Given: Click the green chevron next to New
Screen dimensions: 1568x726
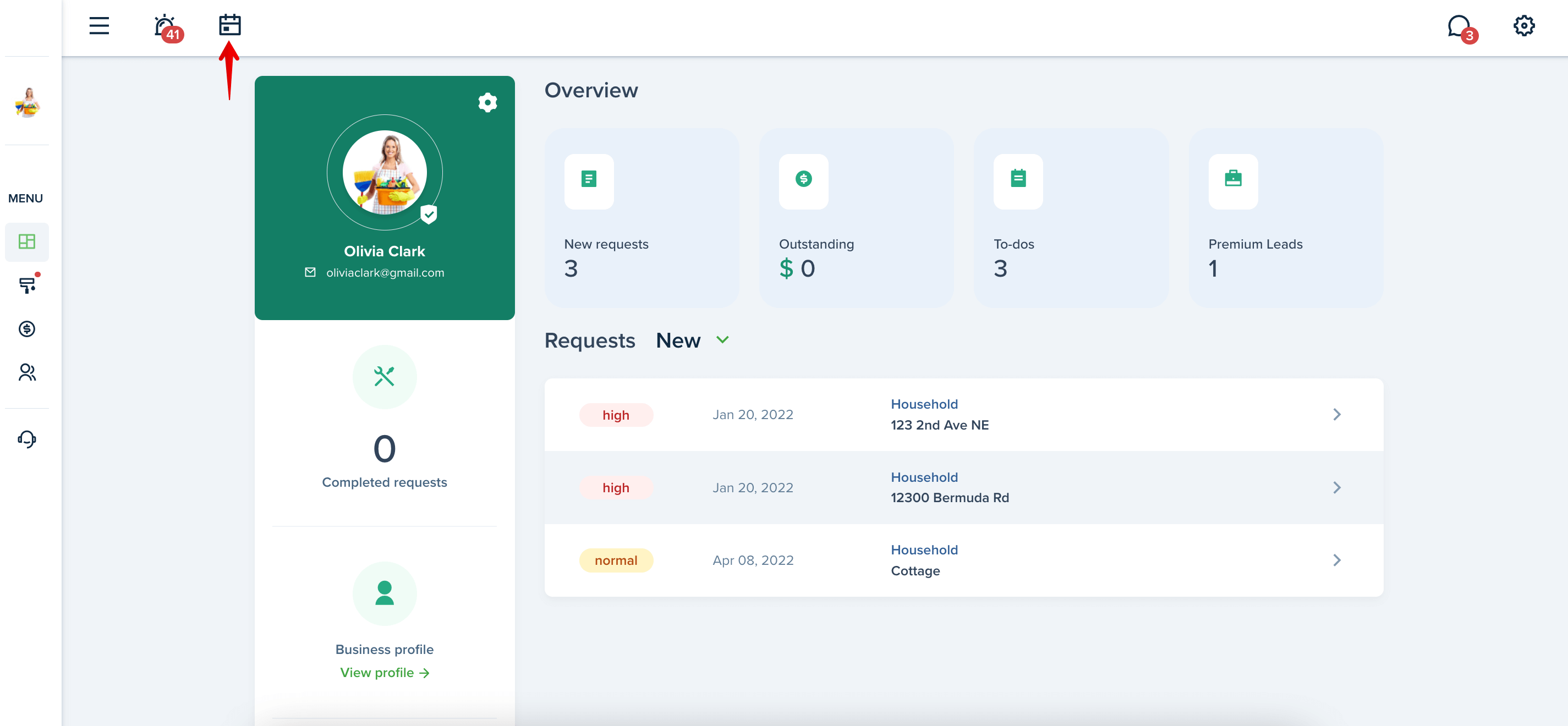Looking at the screenshot, I should [722, 339].
